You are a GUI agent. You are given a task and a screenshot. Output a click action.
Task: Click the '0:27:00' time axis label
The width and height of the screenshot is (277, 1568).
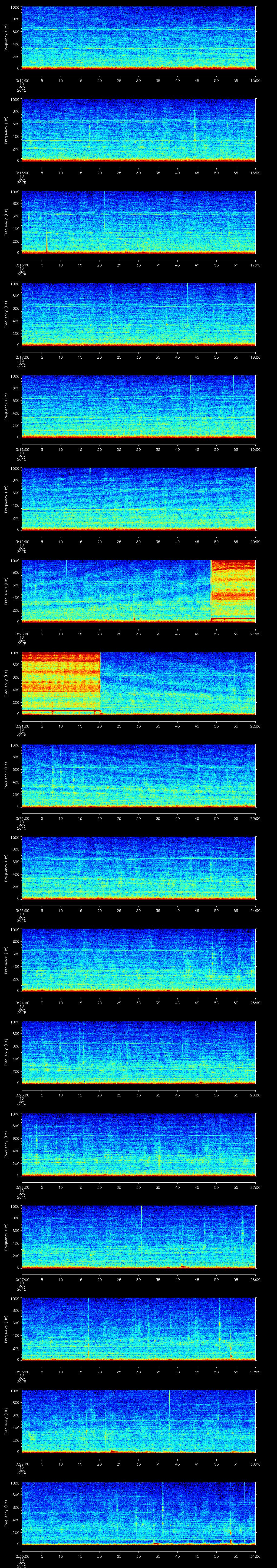pyautogui.click(x=22, y=1279)
